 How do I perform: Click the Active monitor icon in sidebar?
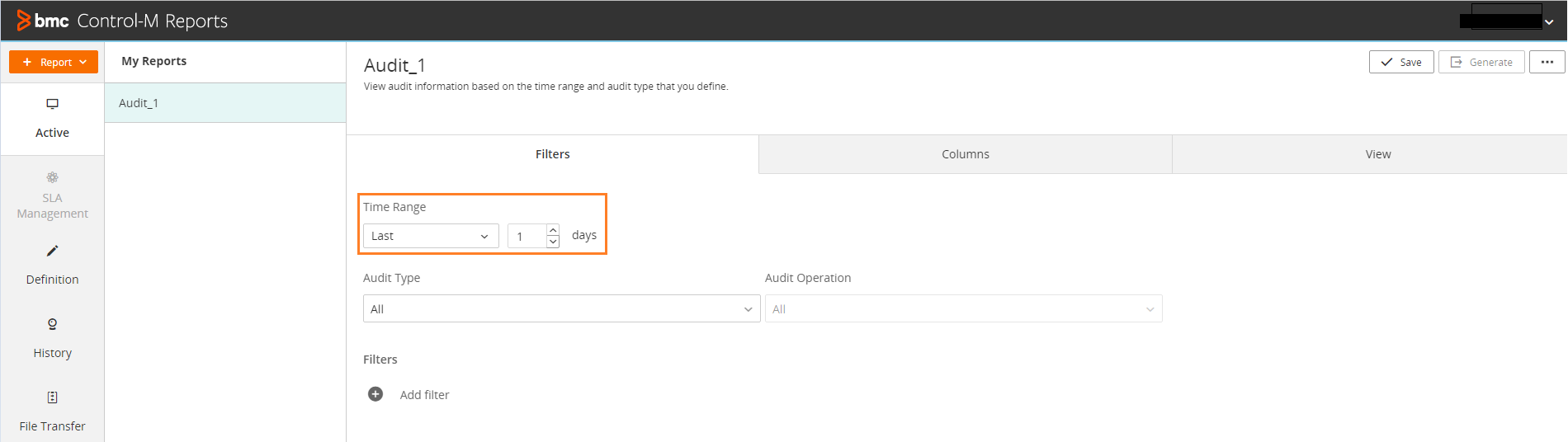pyautogui.click(x=52, y=104)
